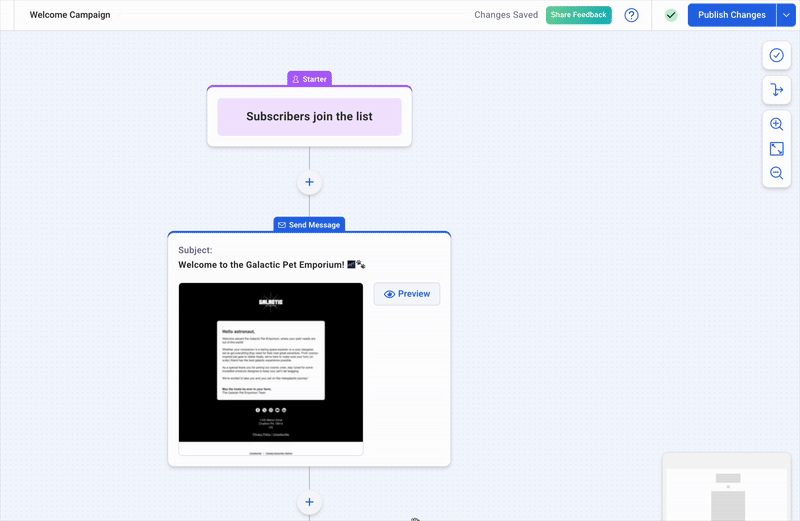Screen dimensions: 800x521
Task: Open the Share Feedback form
Action: tap(578, 15)
